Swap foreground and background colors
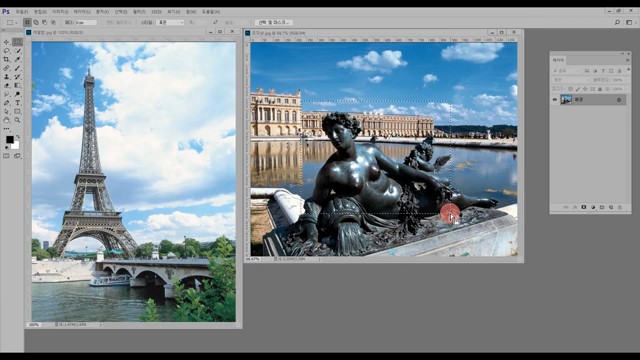Viewport: 640px width, 360px height. pyautogui.click(x=18, y=136)
